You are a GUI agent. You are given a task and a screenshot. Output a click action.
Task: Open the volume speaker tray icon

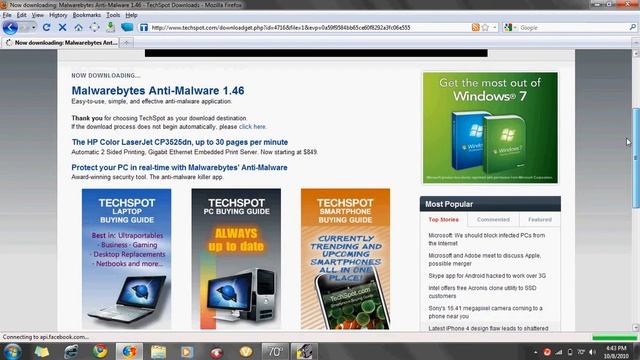click(x=593, y=352)
